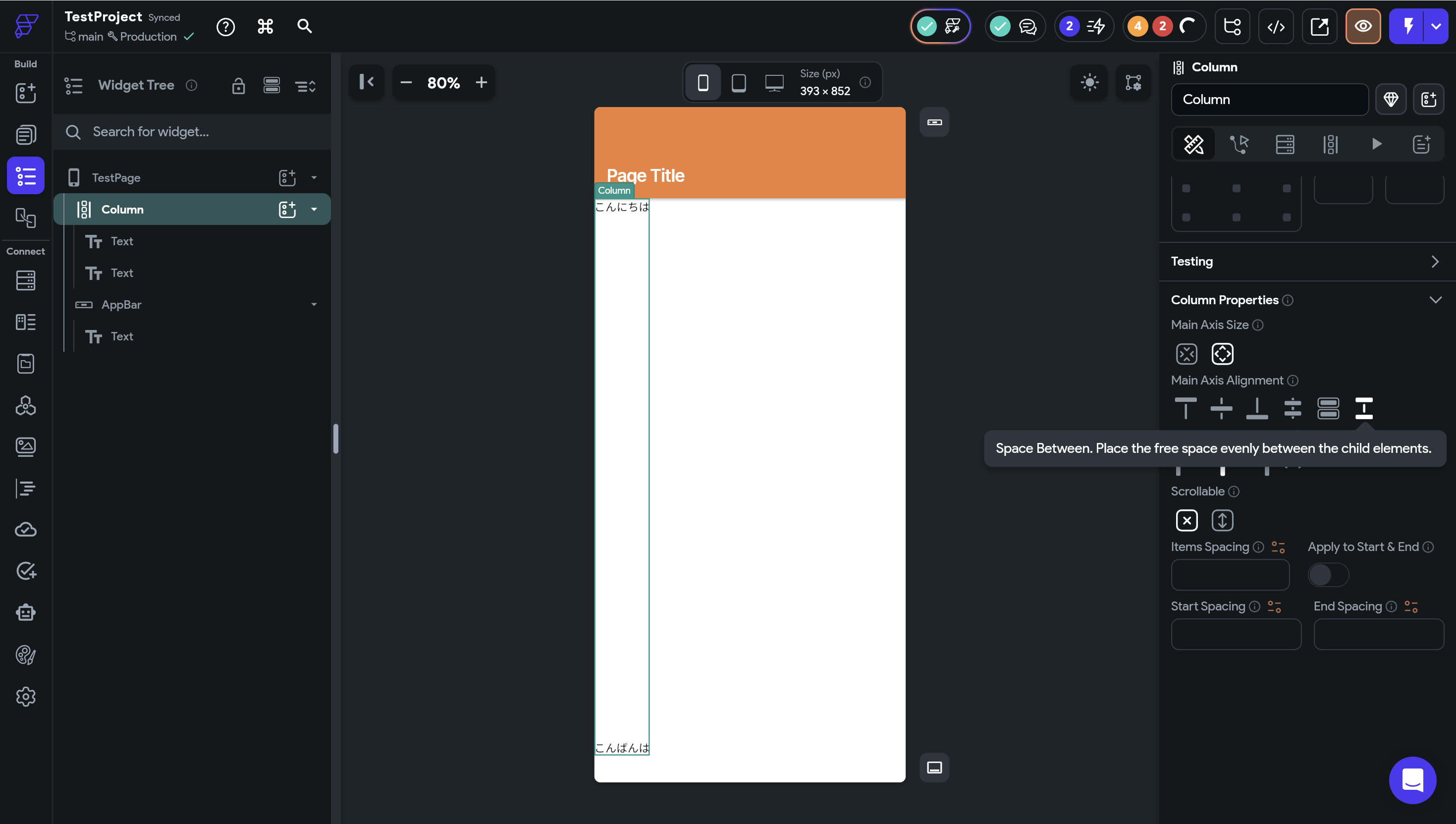Open the run mode dropdown arrow
Screen dimensions: 1456x824
(x=1436, y=27)
